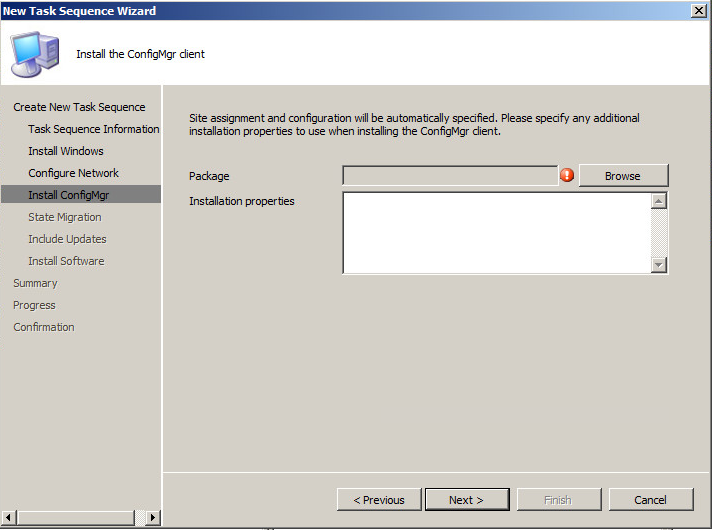The height and width of the screenshot is (530, 712).
Task: Browse for the ConfigMgr client package
Action: click(x=623, y=176)
